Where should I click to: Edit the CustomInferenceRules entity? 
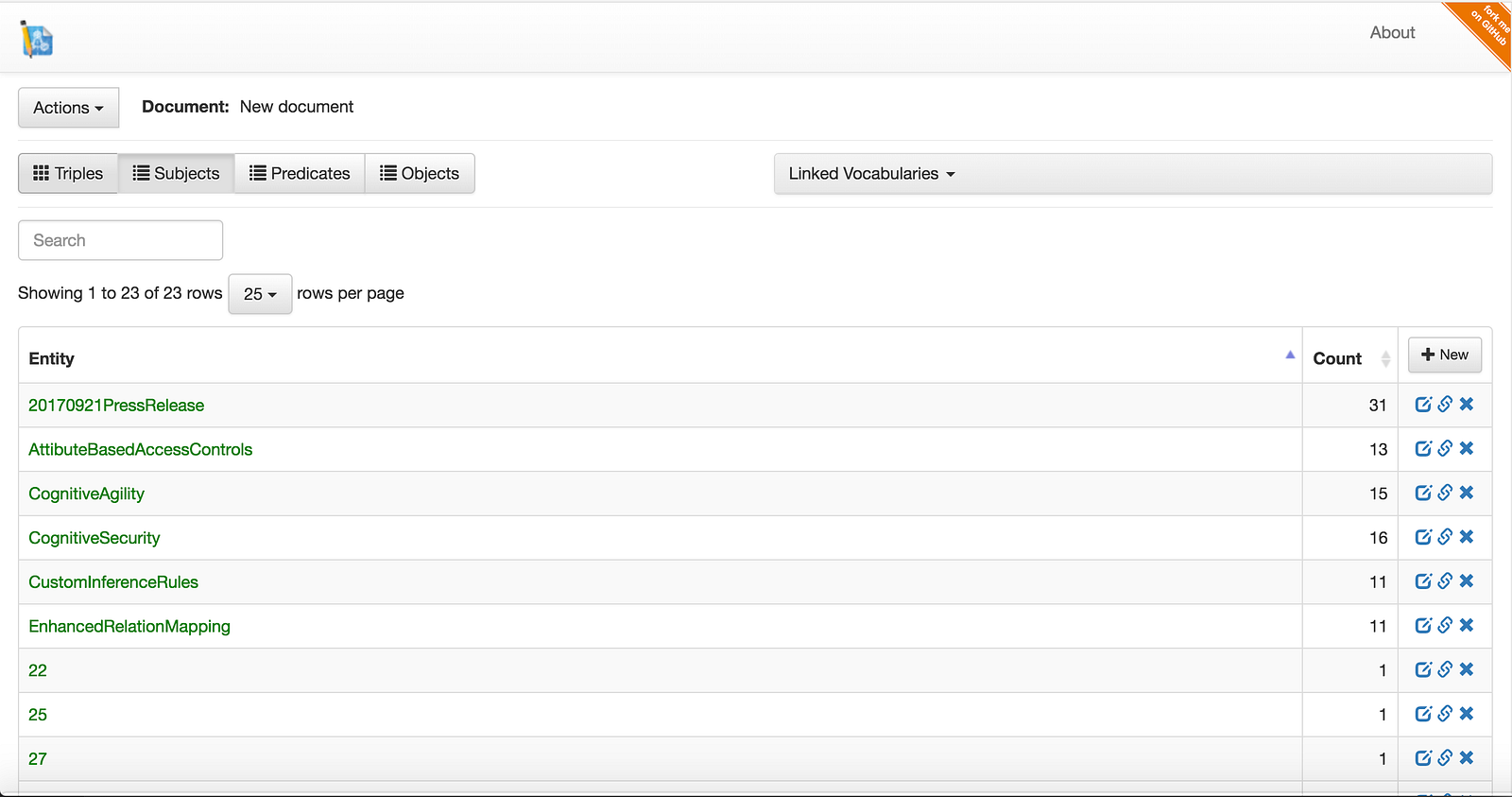1423,581
